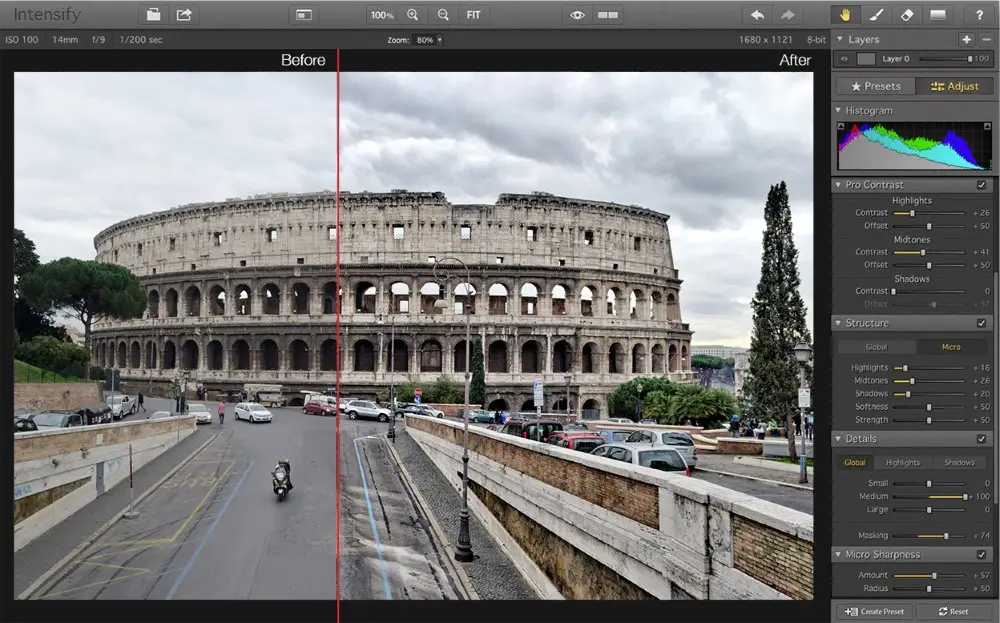Select the Brush tool
Image resolution: width=1000 pixels, height=623 pixels.
point(876,15)
